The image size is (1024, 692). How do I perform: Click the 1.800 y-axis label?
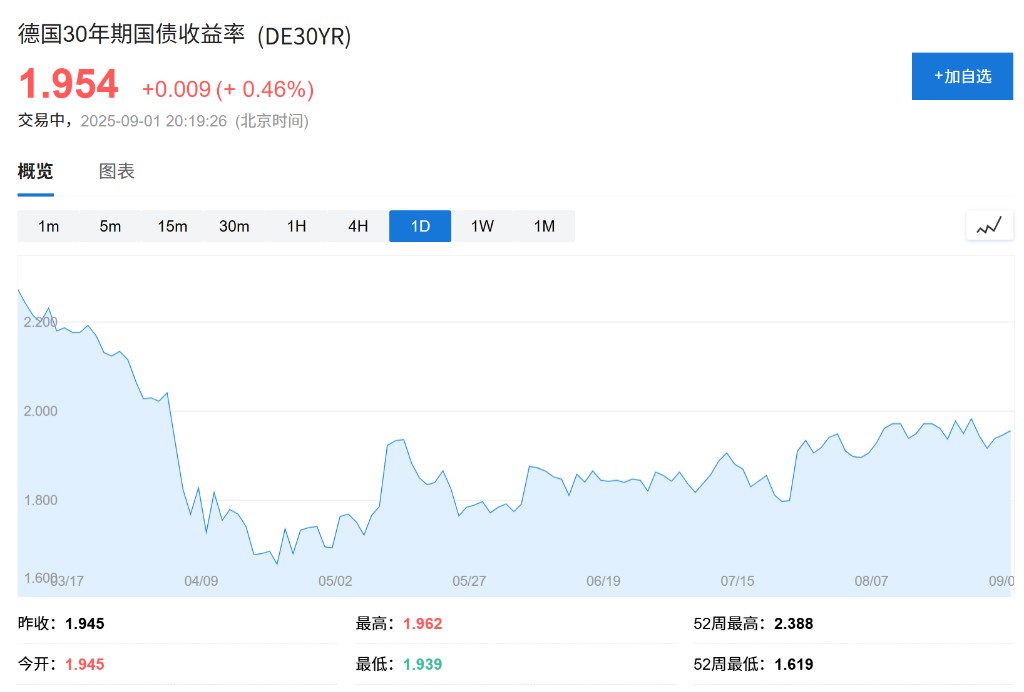point(40,500)
